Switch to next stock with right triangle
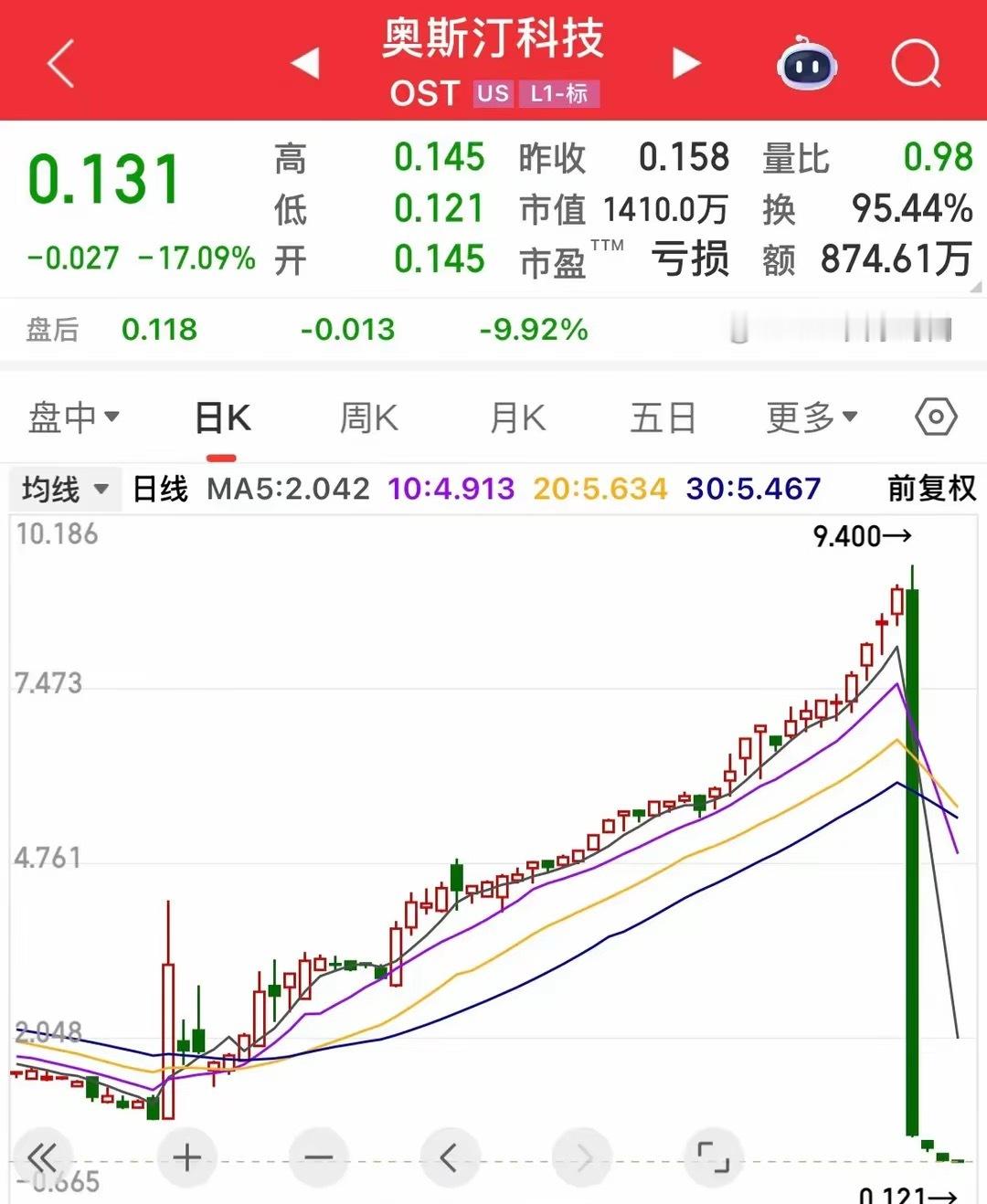 686,64
